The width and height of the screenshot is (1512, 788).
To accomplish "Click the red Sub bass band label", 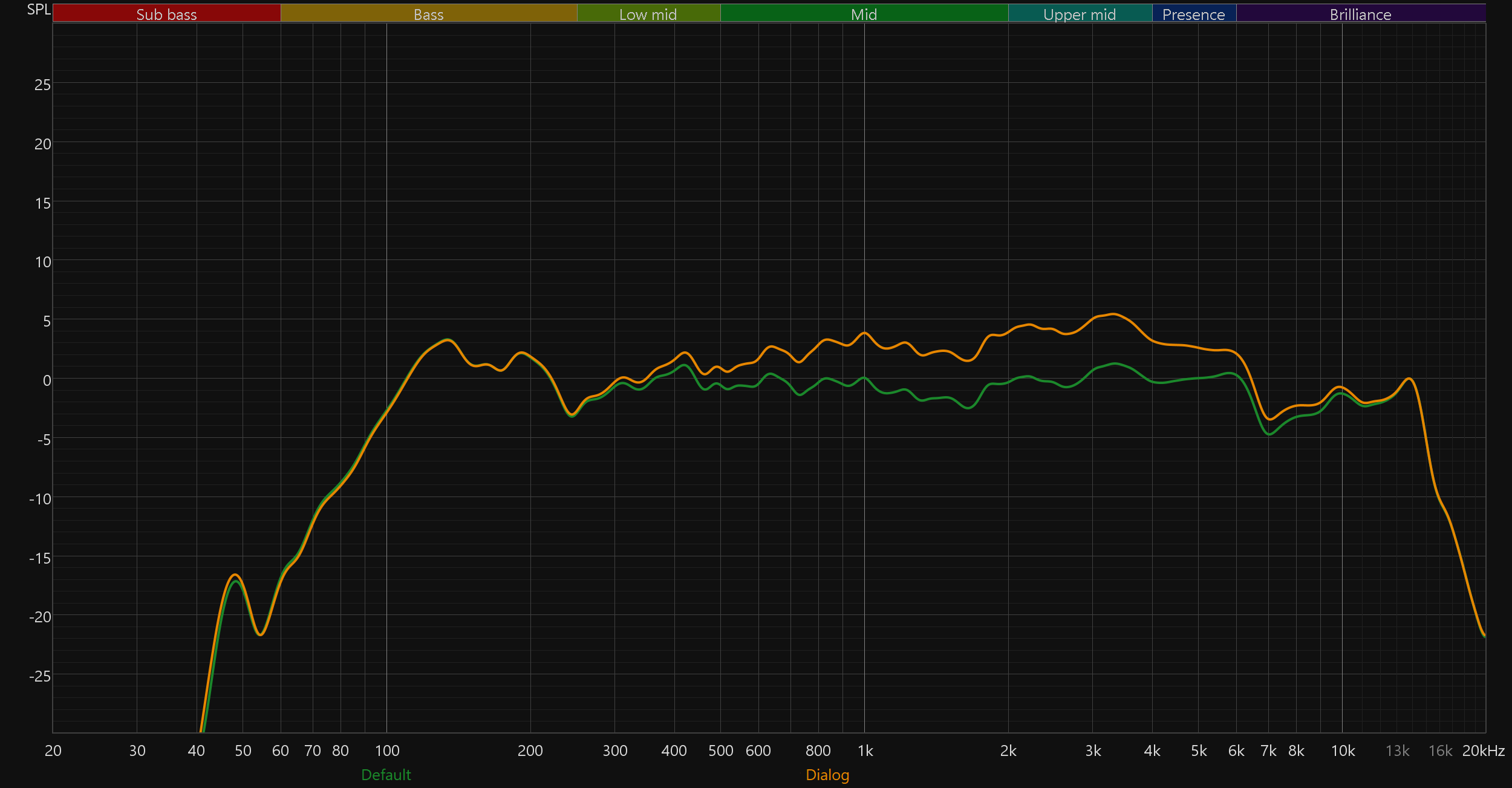I will [x=166, y=14].
